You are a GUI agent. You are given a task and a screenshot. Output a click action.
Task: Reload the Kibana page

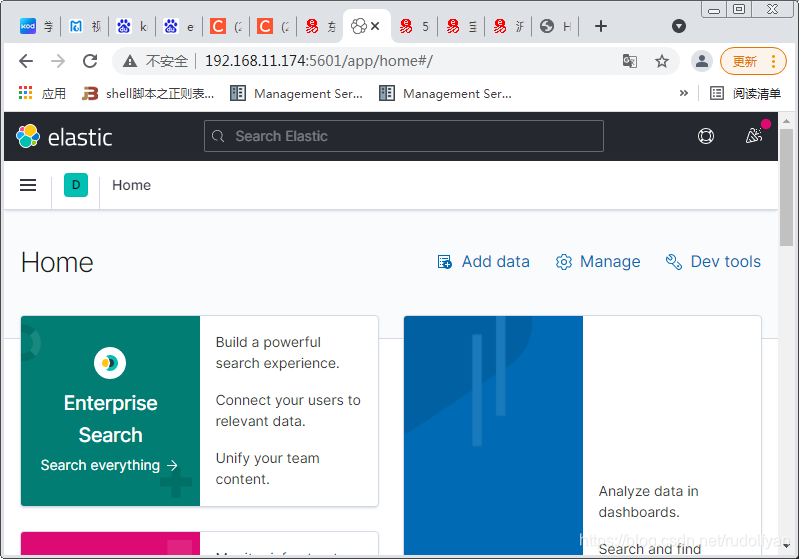(x=90, y=61)
